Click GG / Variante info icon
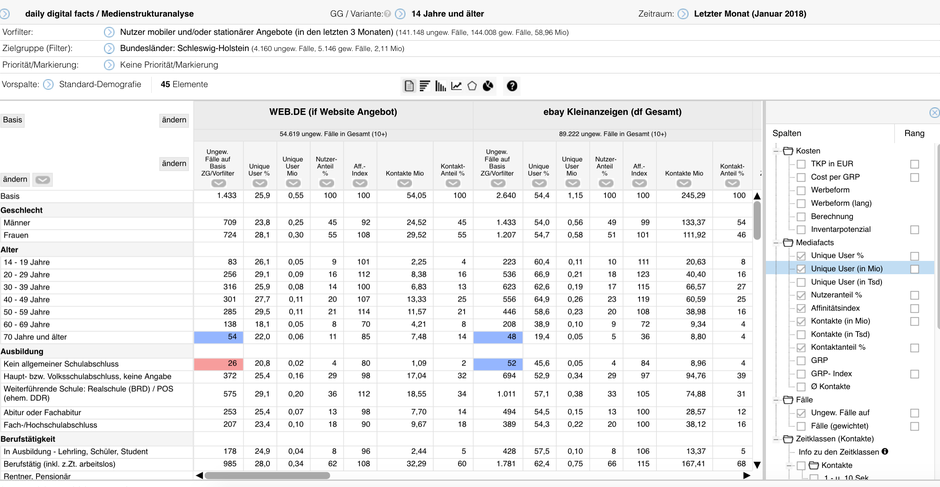Viewport: 940px width, 487px height. tap(387, 14)
